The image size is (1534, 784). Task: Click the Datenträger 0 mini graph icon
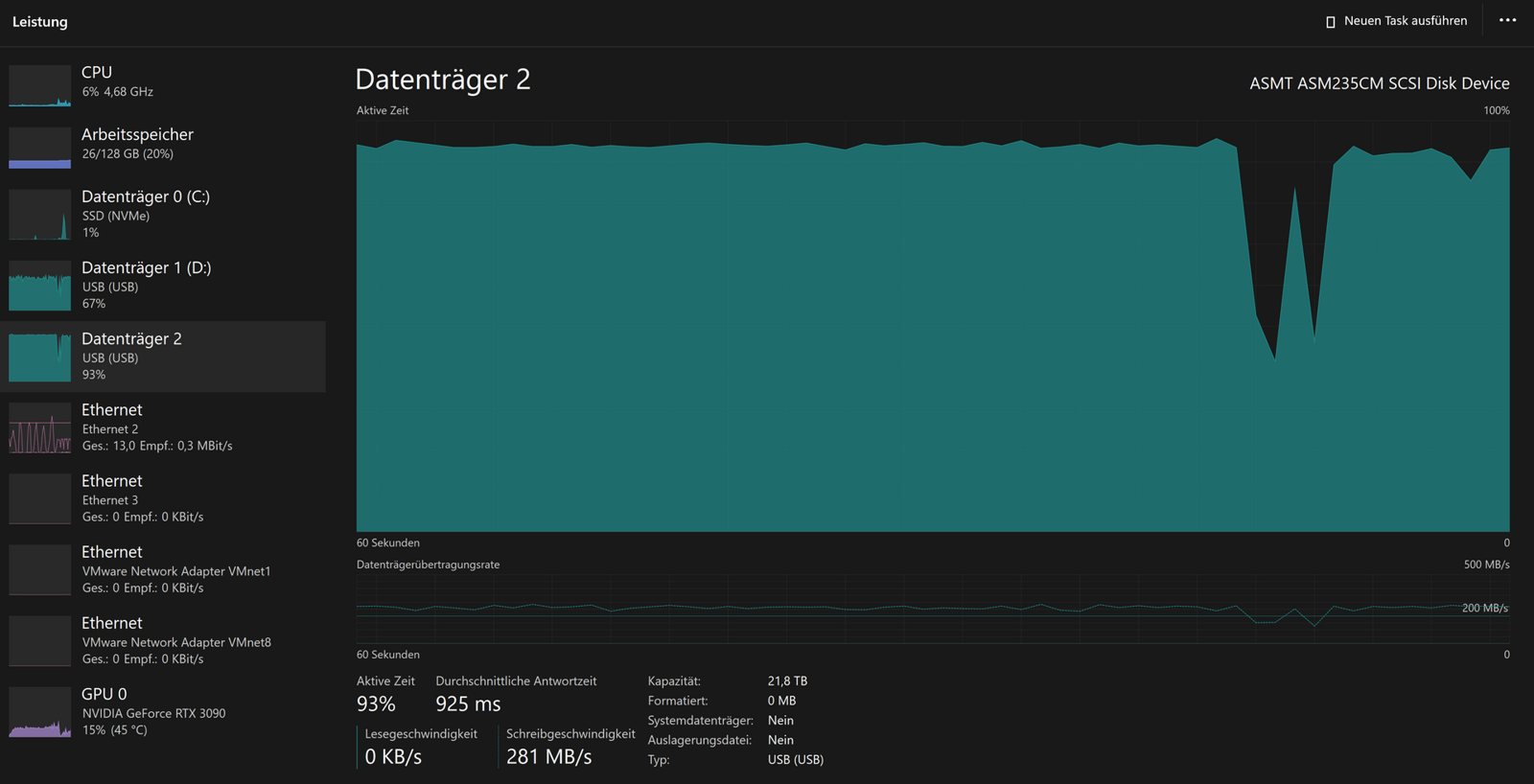tap(39, 215)
